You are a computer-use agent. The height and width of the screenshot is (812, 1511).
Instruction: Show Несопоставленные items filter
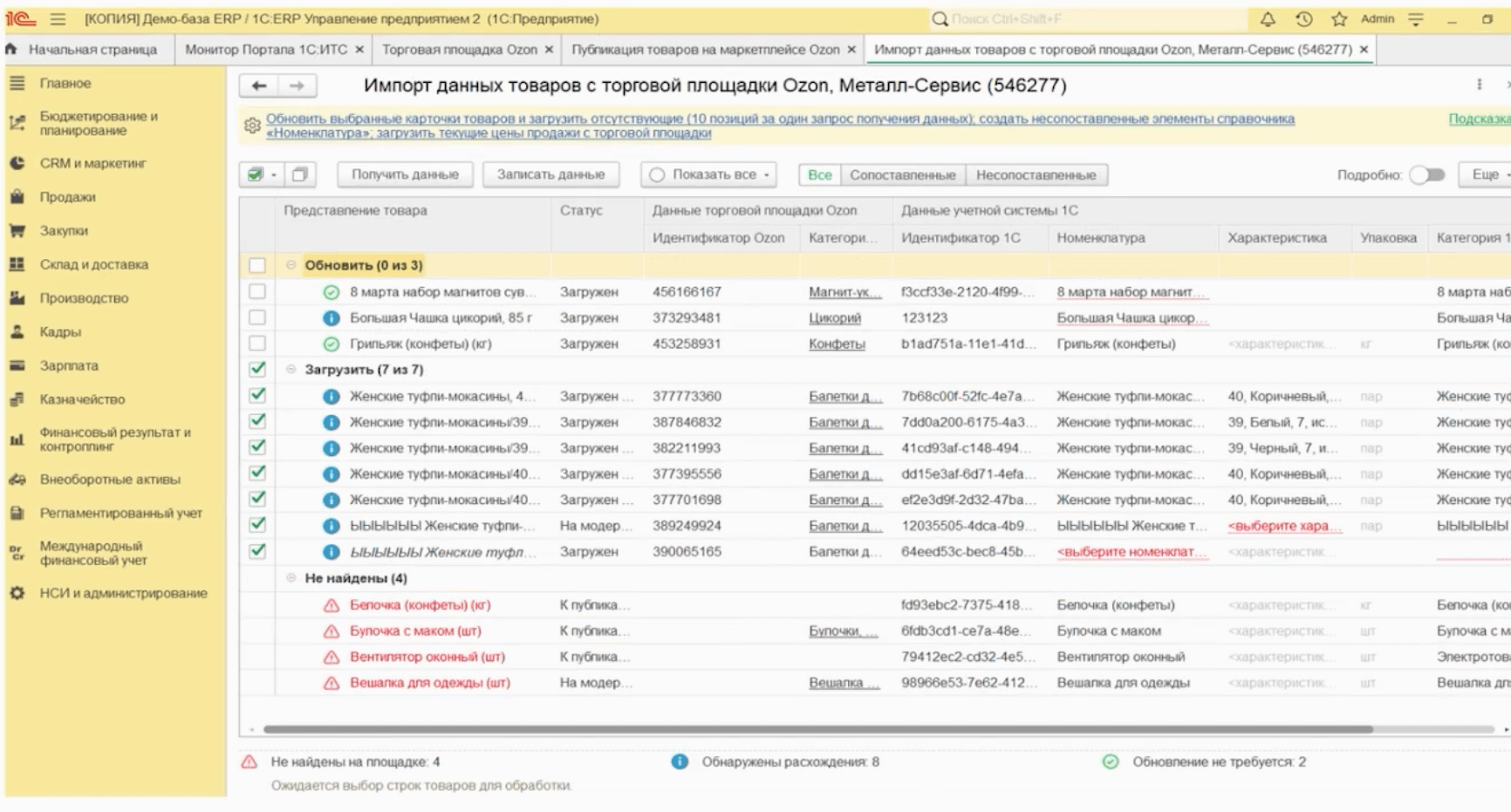pyautogui.click(x=1036, y=175)
